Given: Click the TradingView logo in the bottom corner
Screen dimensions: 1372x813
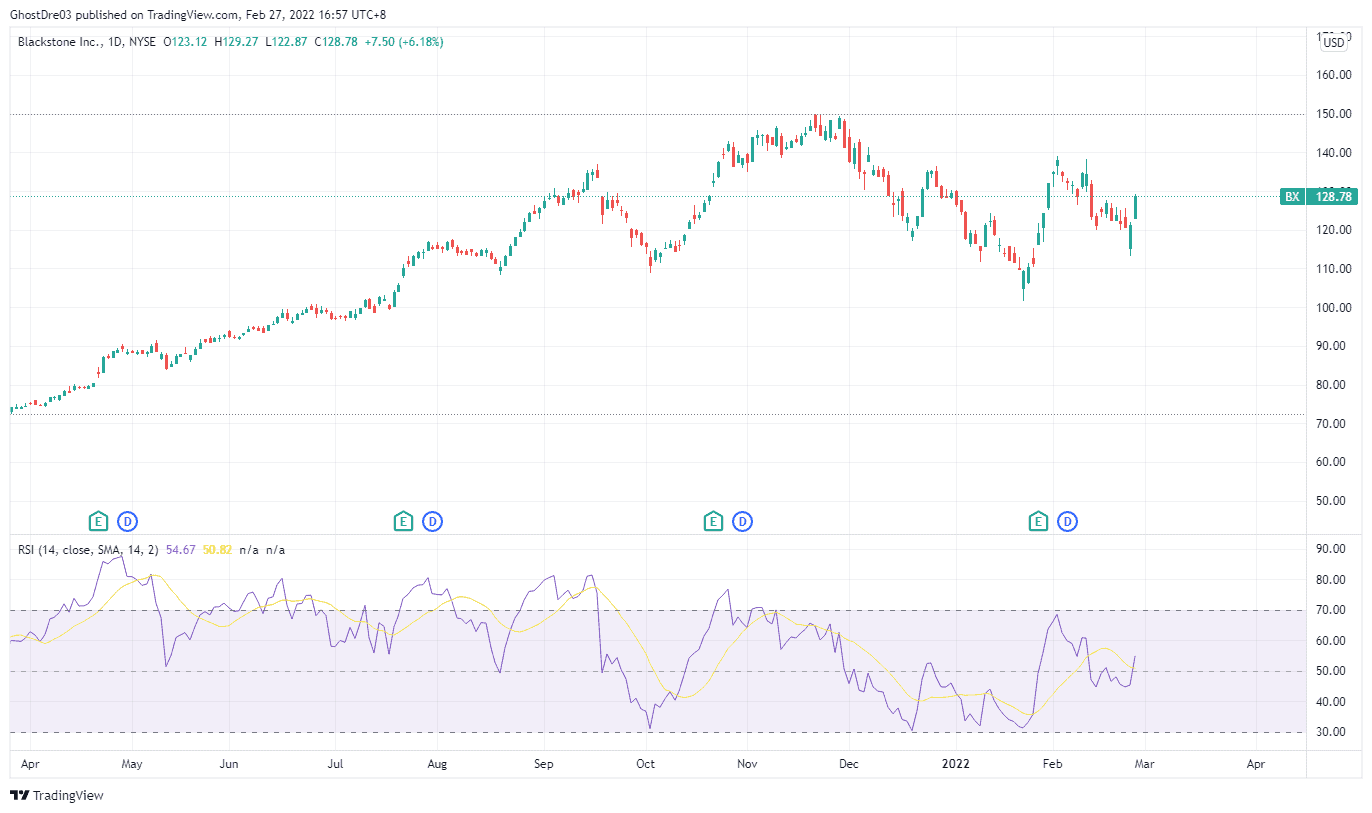Looking at the screenshot, I should pos(55,795).
